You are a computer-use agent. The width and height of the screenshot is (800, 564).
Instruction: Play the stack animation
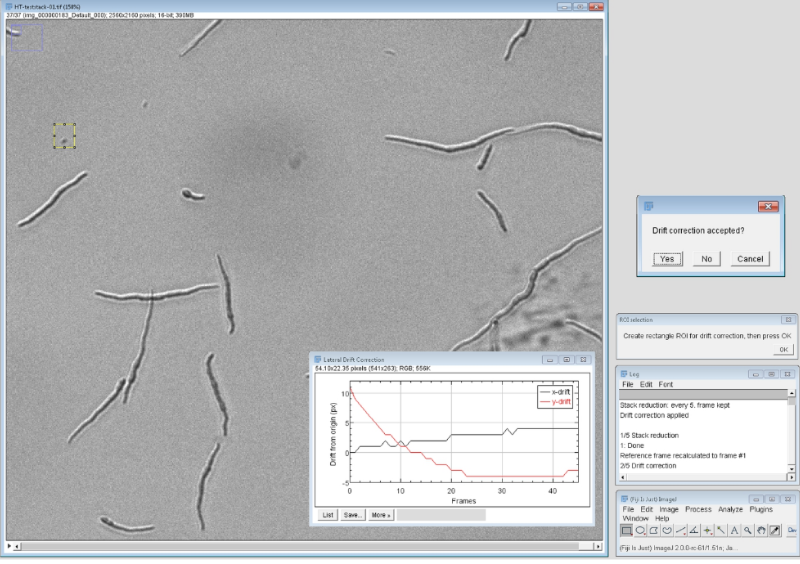[10, 546]
